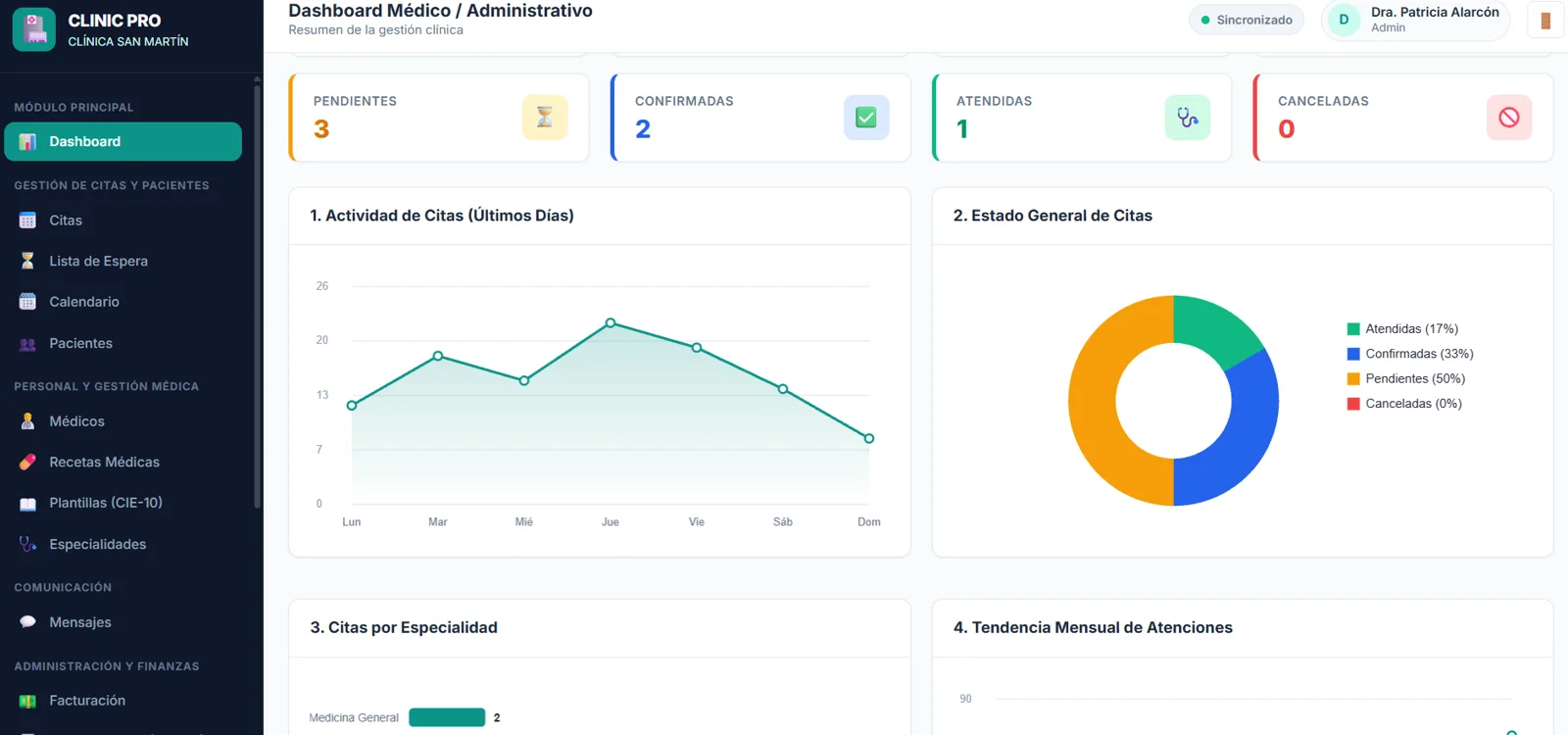This screenshot has height=735, width=1568.
Task: Click the Jue data point on line chart
Action: point(611,322)
